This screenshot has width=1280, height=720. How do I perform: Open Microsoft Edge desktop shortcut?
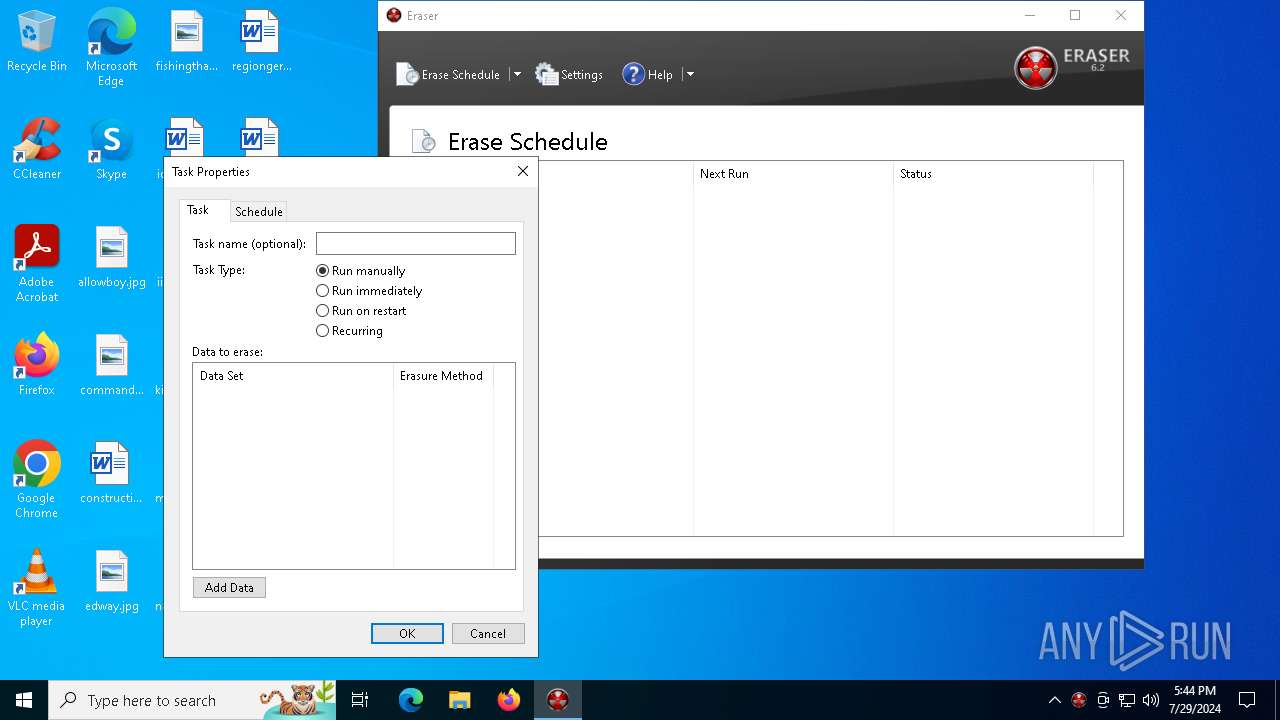111,48
